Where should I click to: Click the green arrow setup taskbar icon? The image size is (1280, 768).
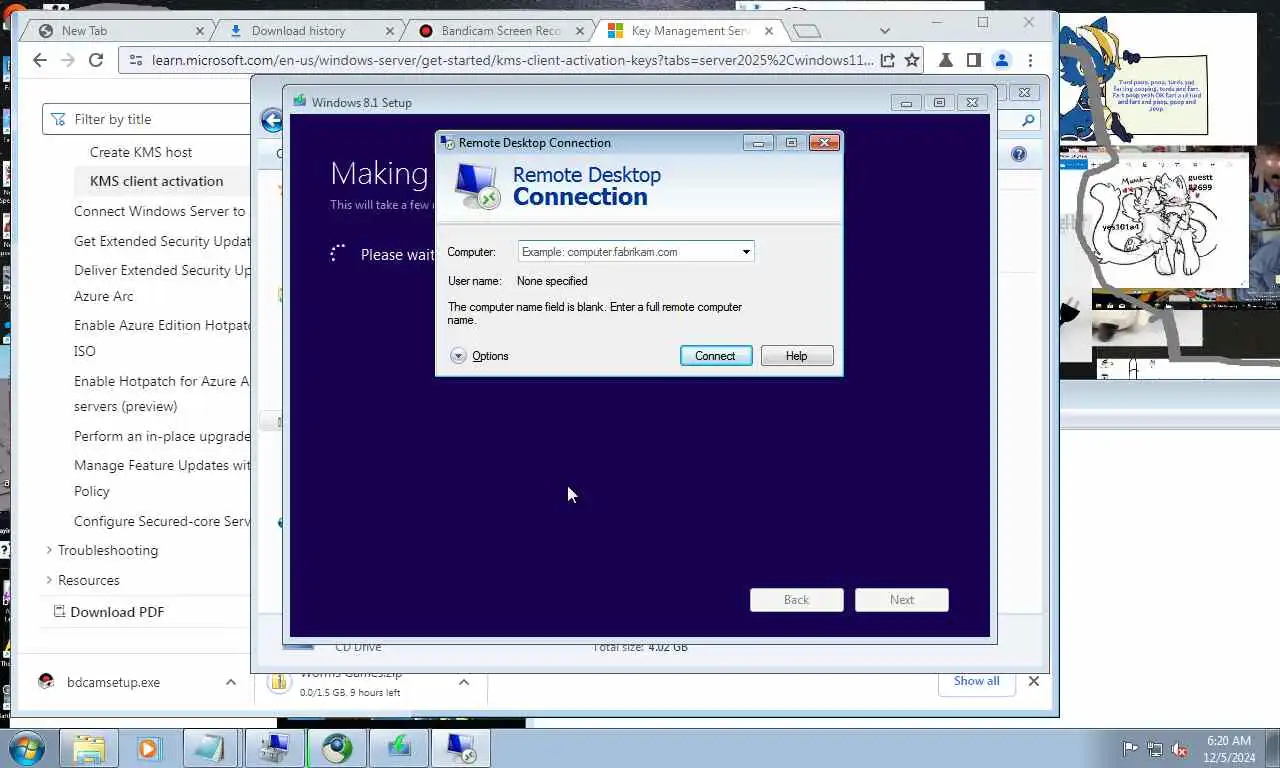pyautogui.click(x=399, y=748)
